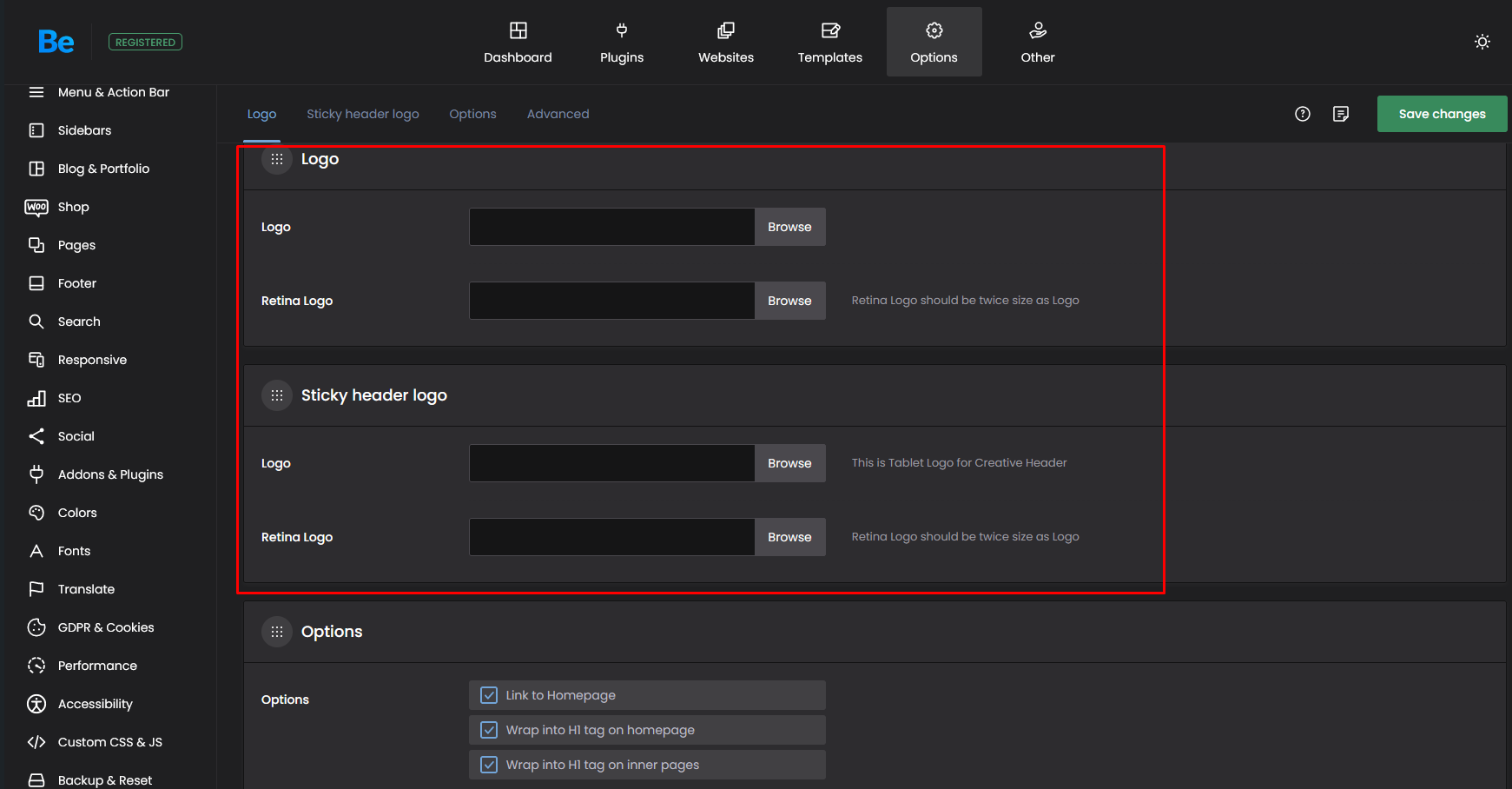Click the Translate flag icon
Screen dimensions: 1512x789
pos(36,589)
